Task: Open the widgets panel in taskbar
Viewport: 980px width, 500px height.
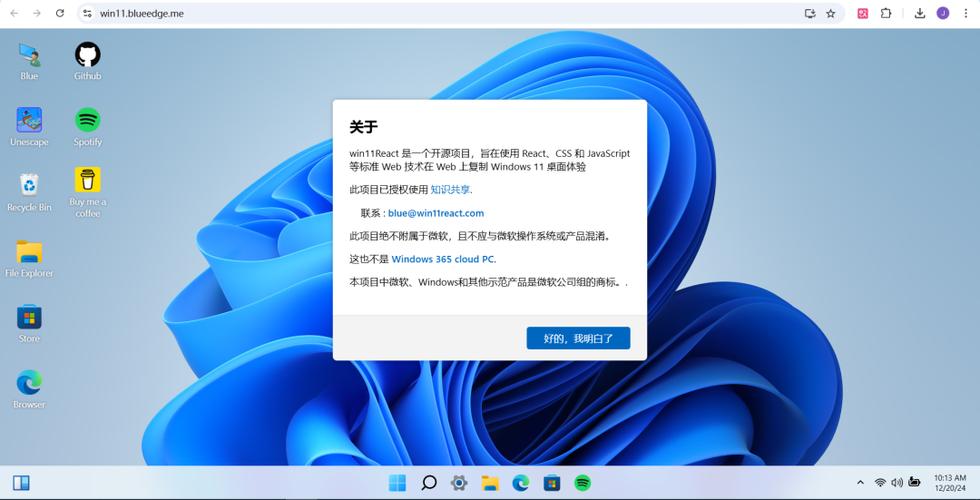Action: (x=21, y=482)
